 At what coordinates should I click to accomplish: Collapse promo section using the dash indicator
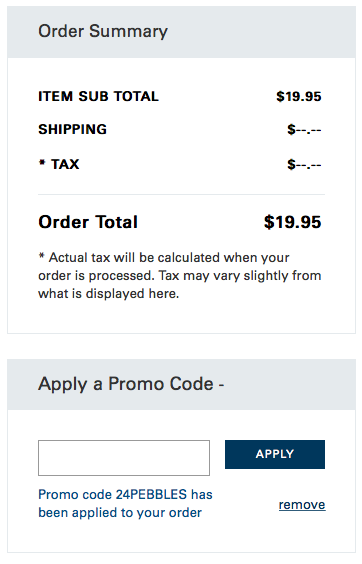(x=222, y=385)
